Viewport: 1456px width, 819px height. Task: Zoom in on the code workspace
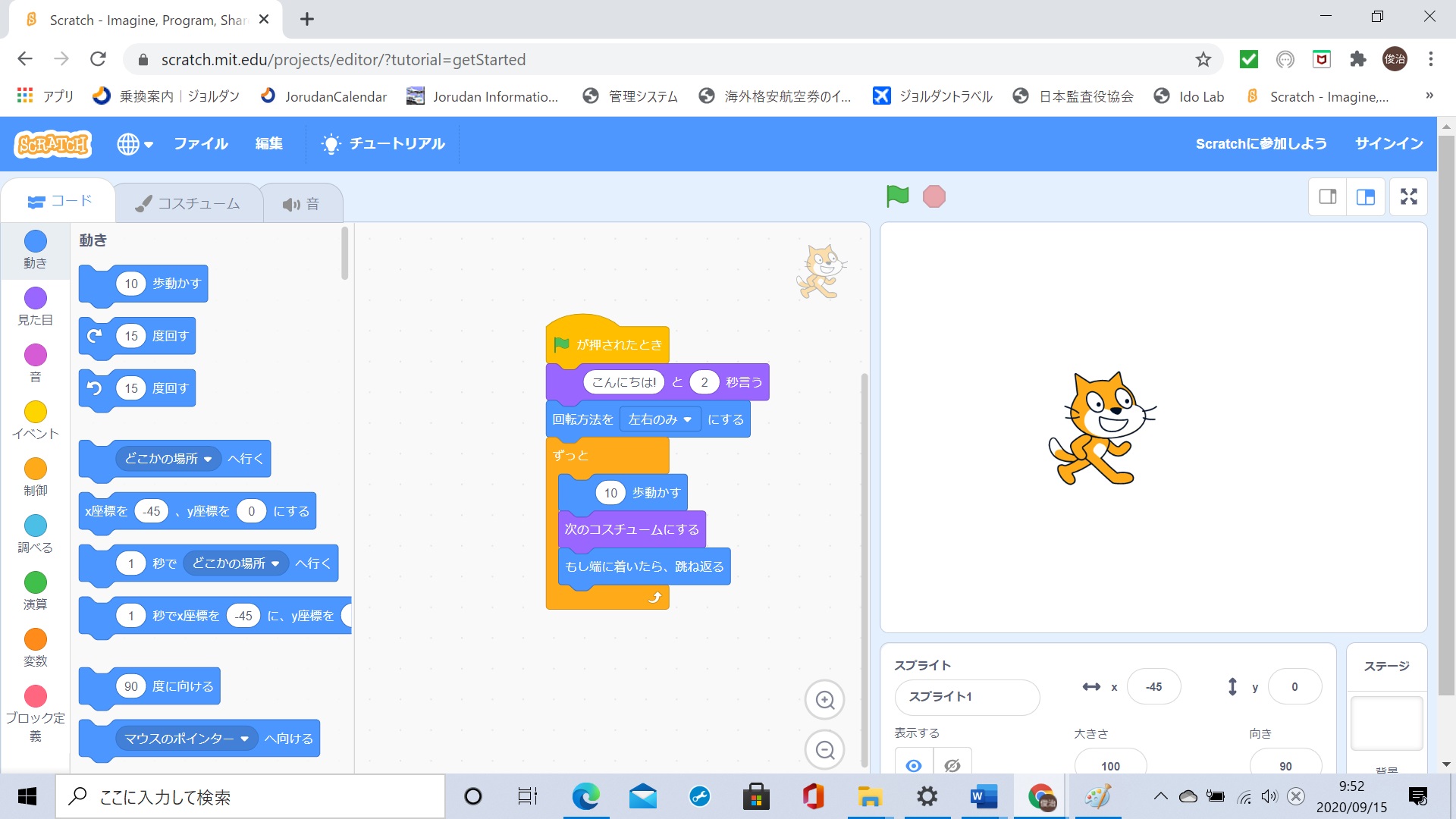(824, 700)
